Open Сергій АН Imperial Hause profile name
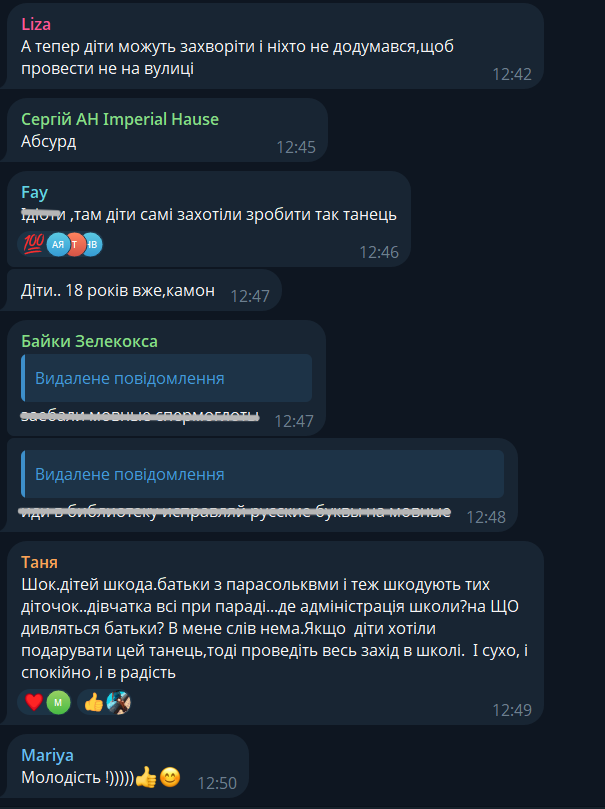 click(120, 119)
